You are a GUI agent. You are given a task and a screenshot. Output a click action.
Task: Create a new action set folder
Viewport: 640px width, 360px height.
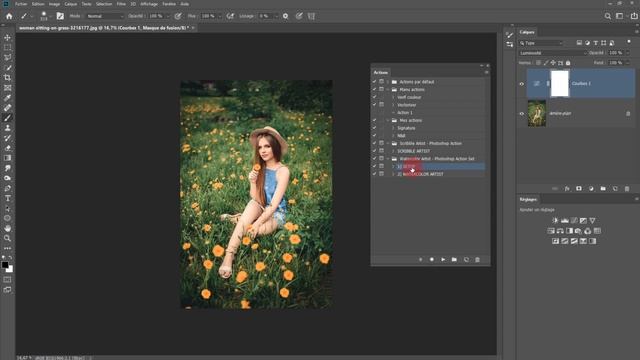click(x=454, y=259)
